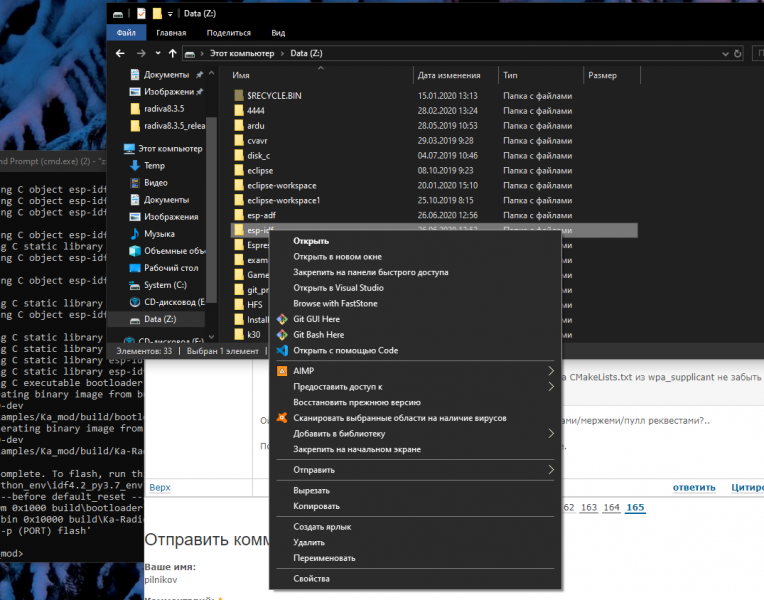
Task: Select Свойства in the context menu
Action: pyautogui.click(x=311, y=578)
